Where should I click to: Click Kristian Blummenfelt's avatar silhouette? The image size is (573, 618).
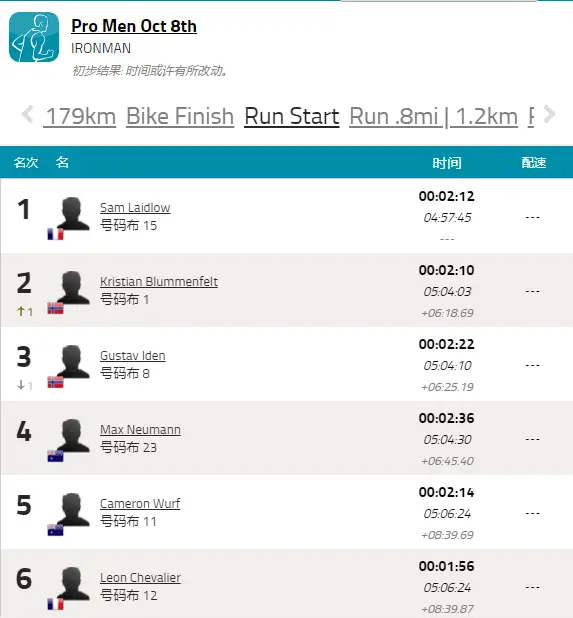click(73, 287)
